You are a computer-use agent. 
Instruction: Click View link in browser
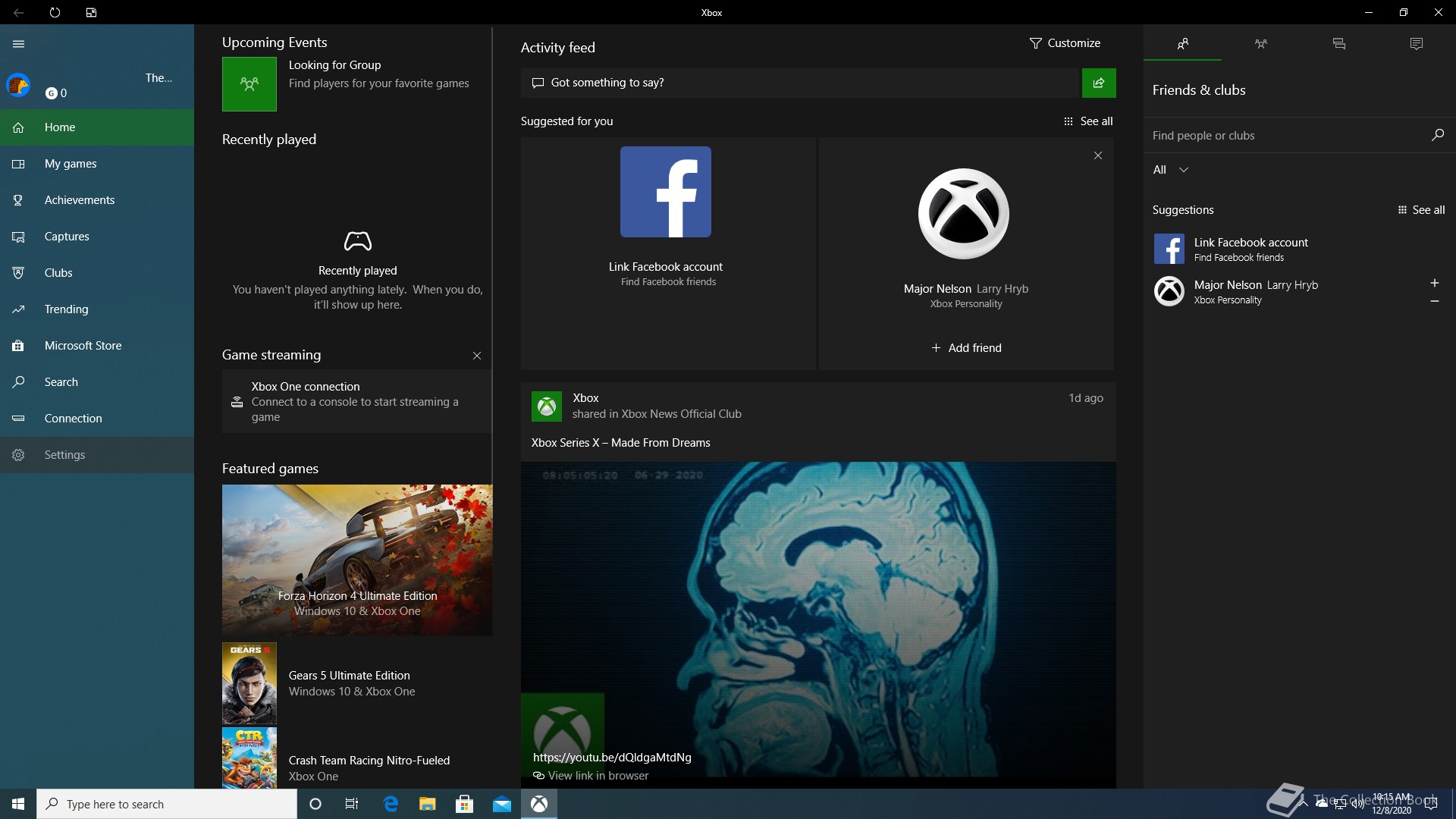click(x=591, y=776)
